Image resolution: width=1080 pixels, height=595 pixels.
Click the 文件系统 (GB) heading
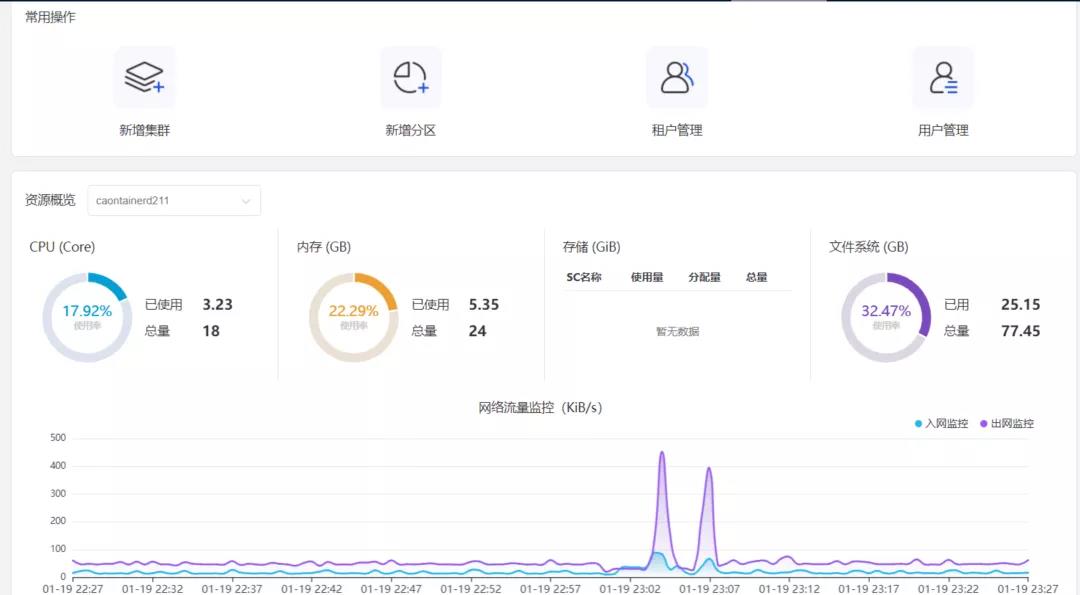click(x=869, y=247)
